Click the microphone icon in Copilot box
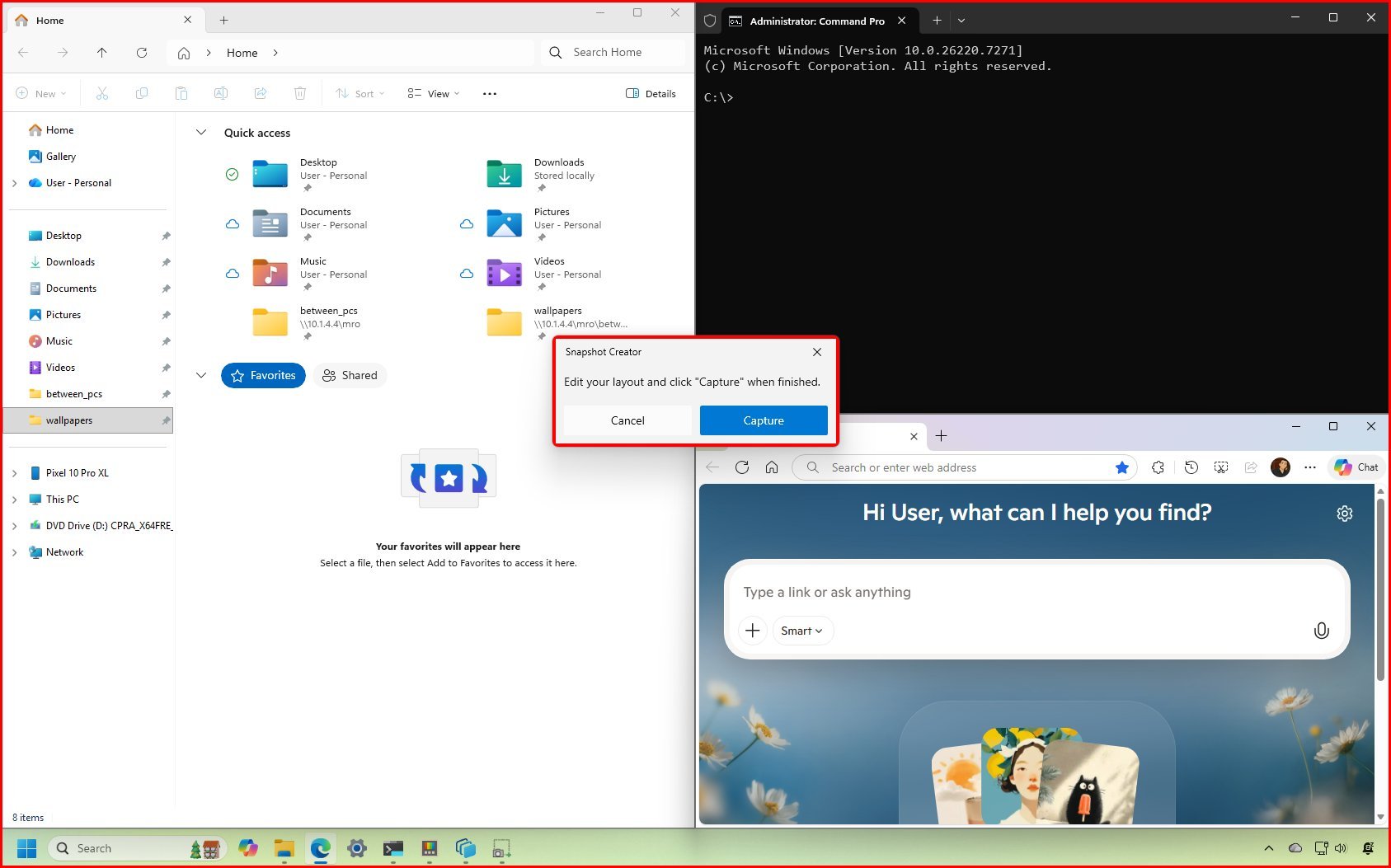1391x868 pixels. 1321,631
